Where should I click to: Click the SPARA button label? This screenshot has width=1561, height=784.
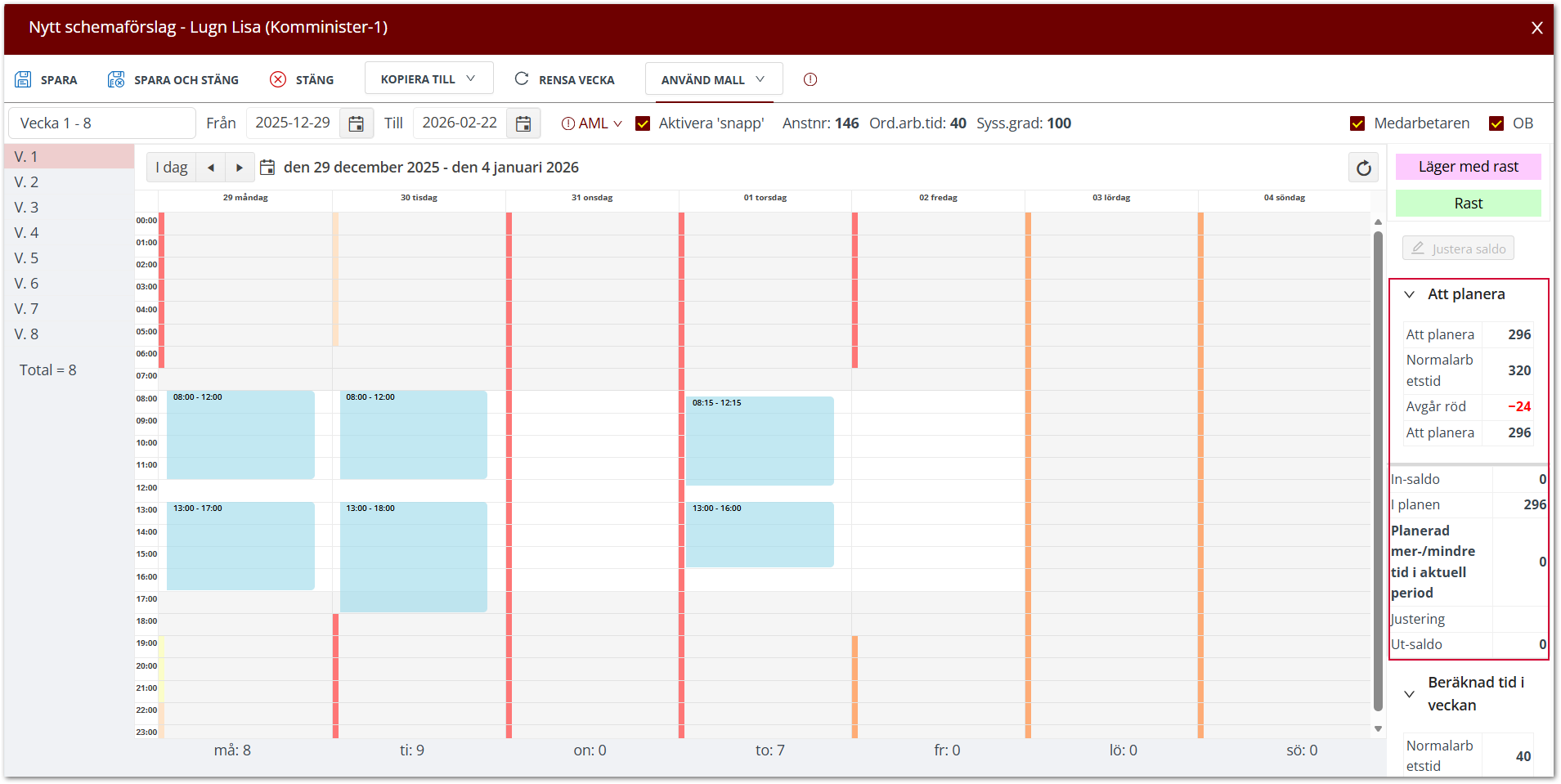(x=59, y=80)
